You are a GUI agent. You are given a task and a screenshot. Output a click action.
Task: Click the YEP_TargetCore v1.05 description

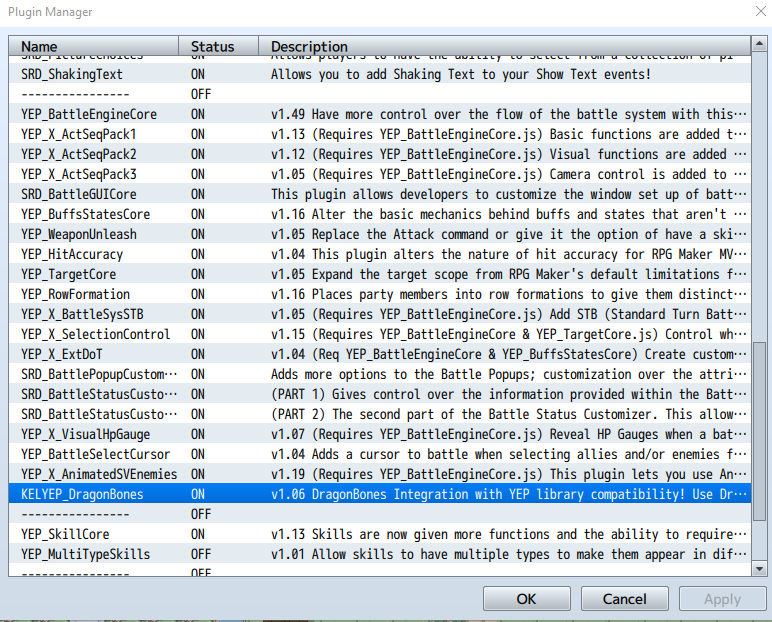(509, 274)
